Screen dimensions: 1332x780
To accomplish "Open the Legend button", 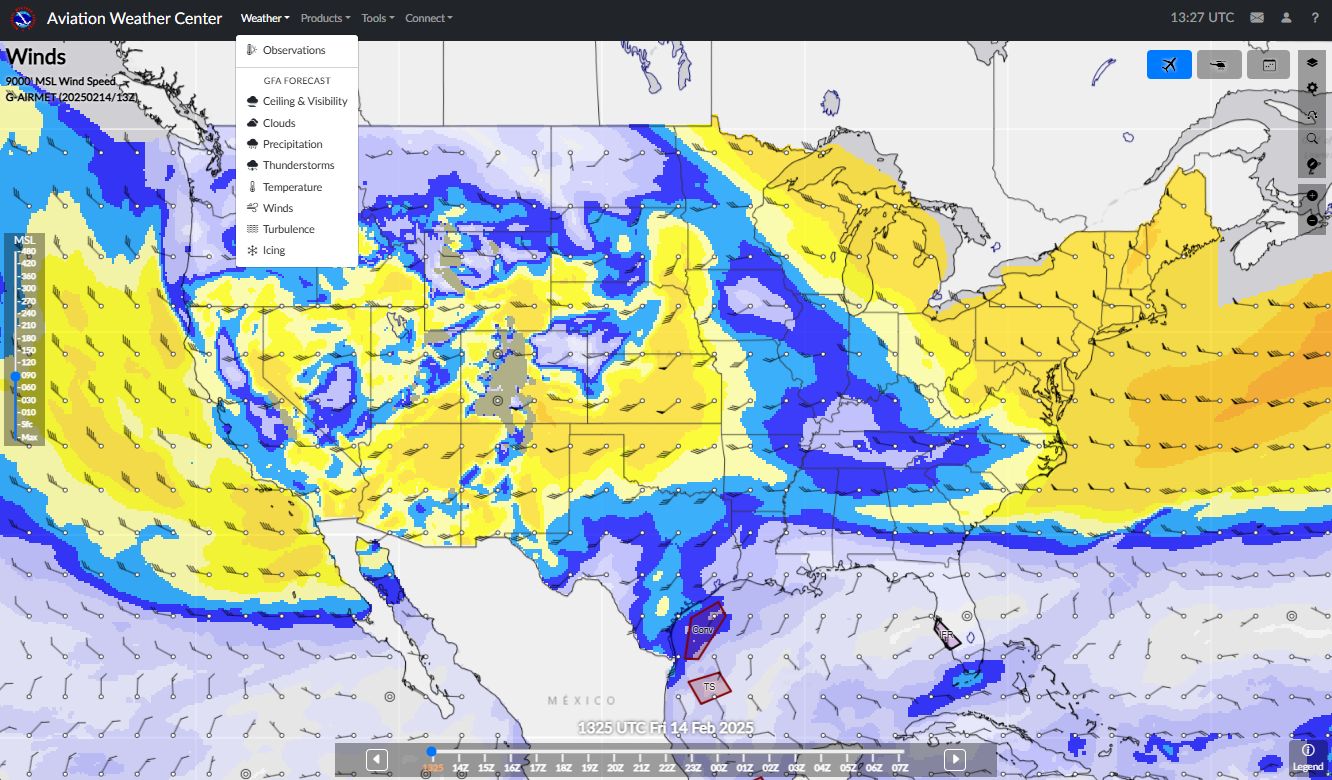I will click(1308, 755).
